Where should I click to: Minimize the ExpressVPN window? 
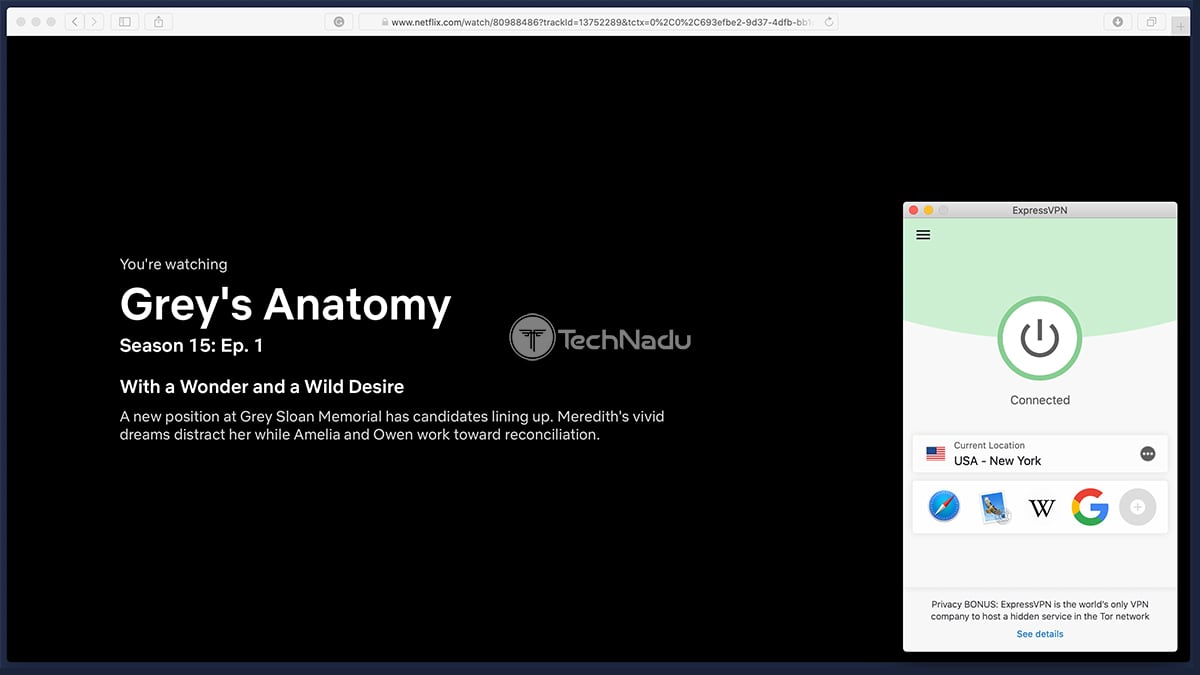pos(928,210)
